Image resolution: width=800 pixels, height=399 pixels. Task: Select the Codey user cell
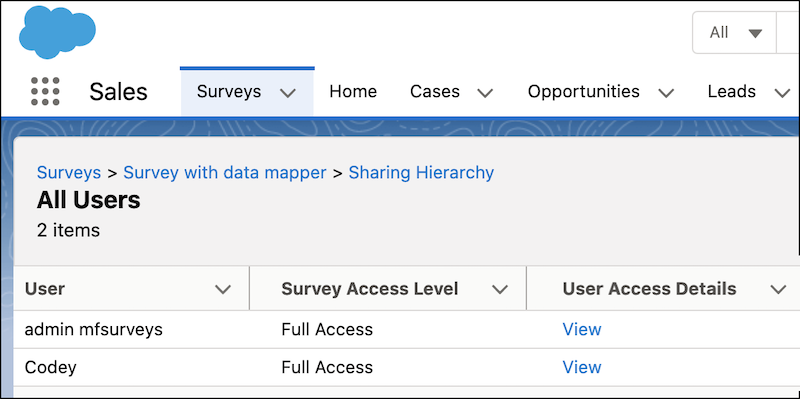[x=51, y=367]
